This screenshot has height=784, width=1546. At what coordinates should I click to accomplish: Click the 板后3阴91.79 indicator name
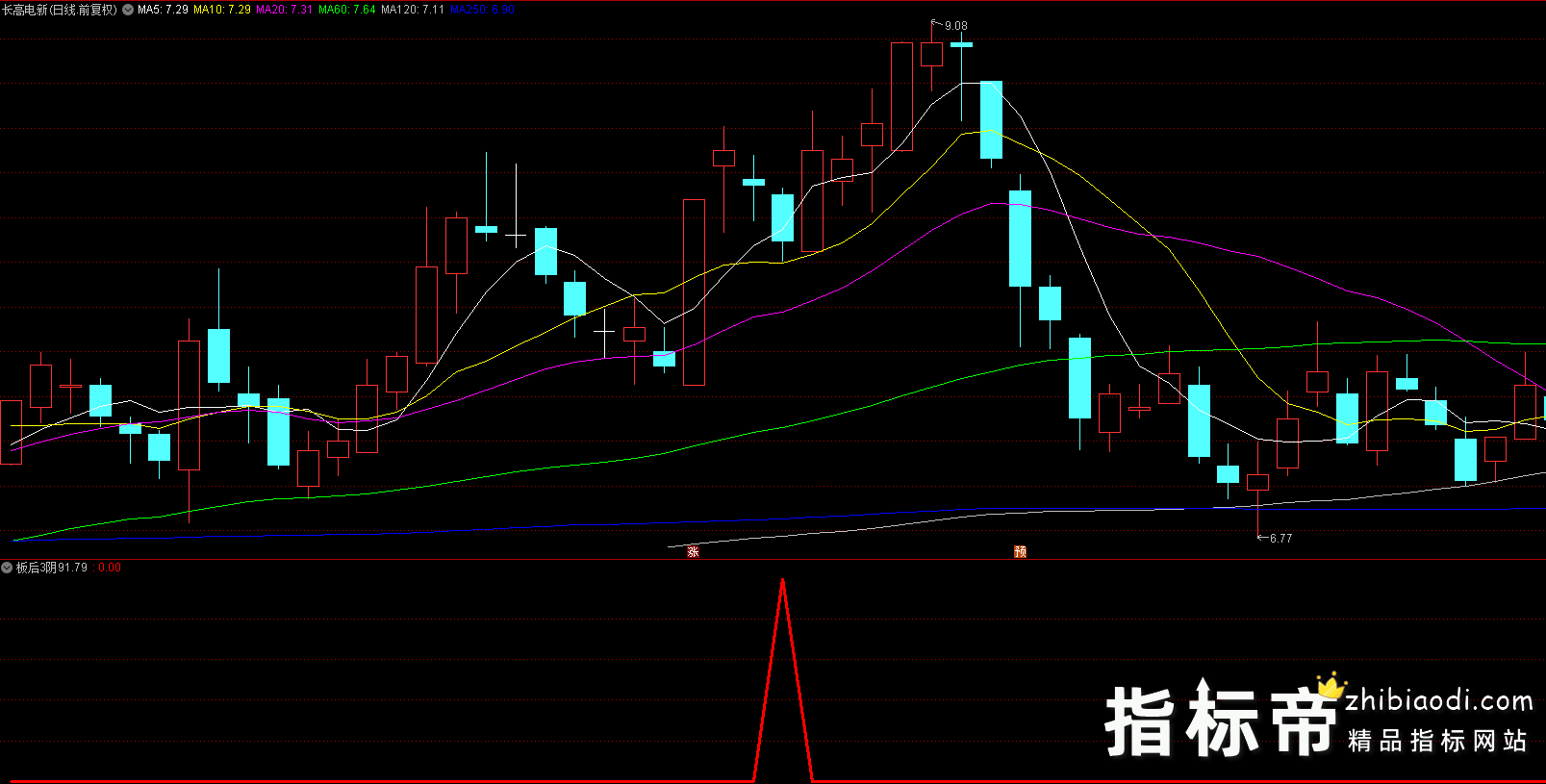coord(52,568)
